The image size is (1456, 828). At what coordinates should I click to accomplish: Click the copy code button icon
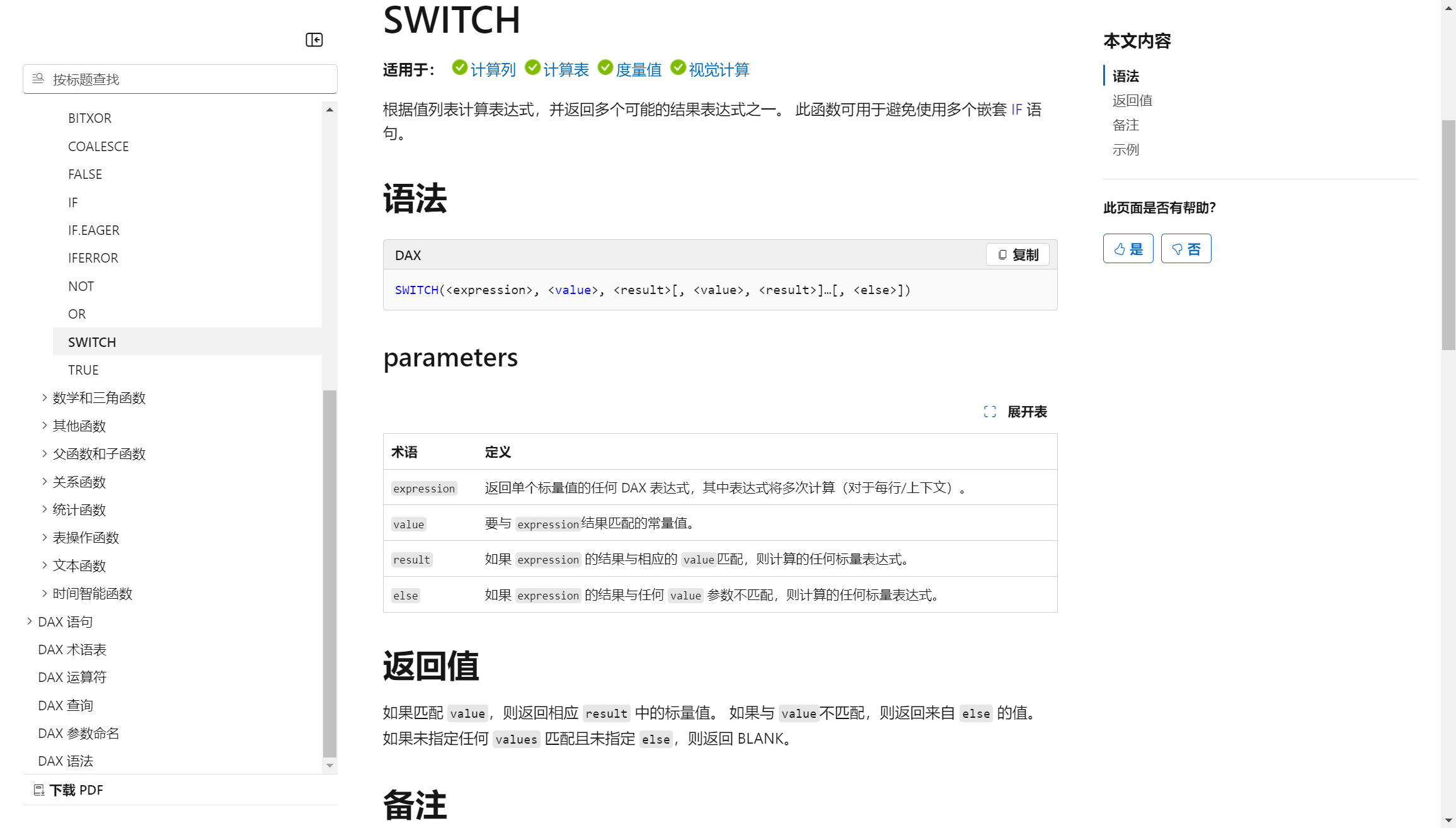pos(1002,255)
